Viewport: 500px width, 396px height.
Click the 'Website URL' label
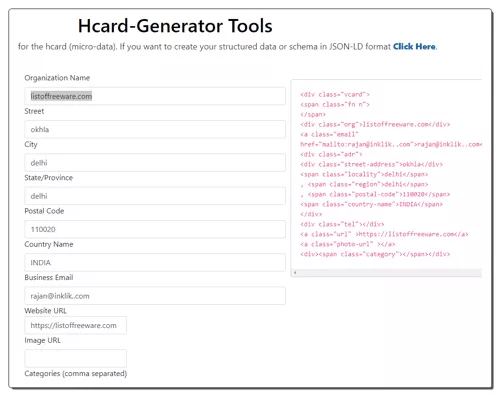pyautogui.click(x=45, y=311)
